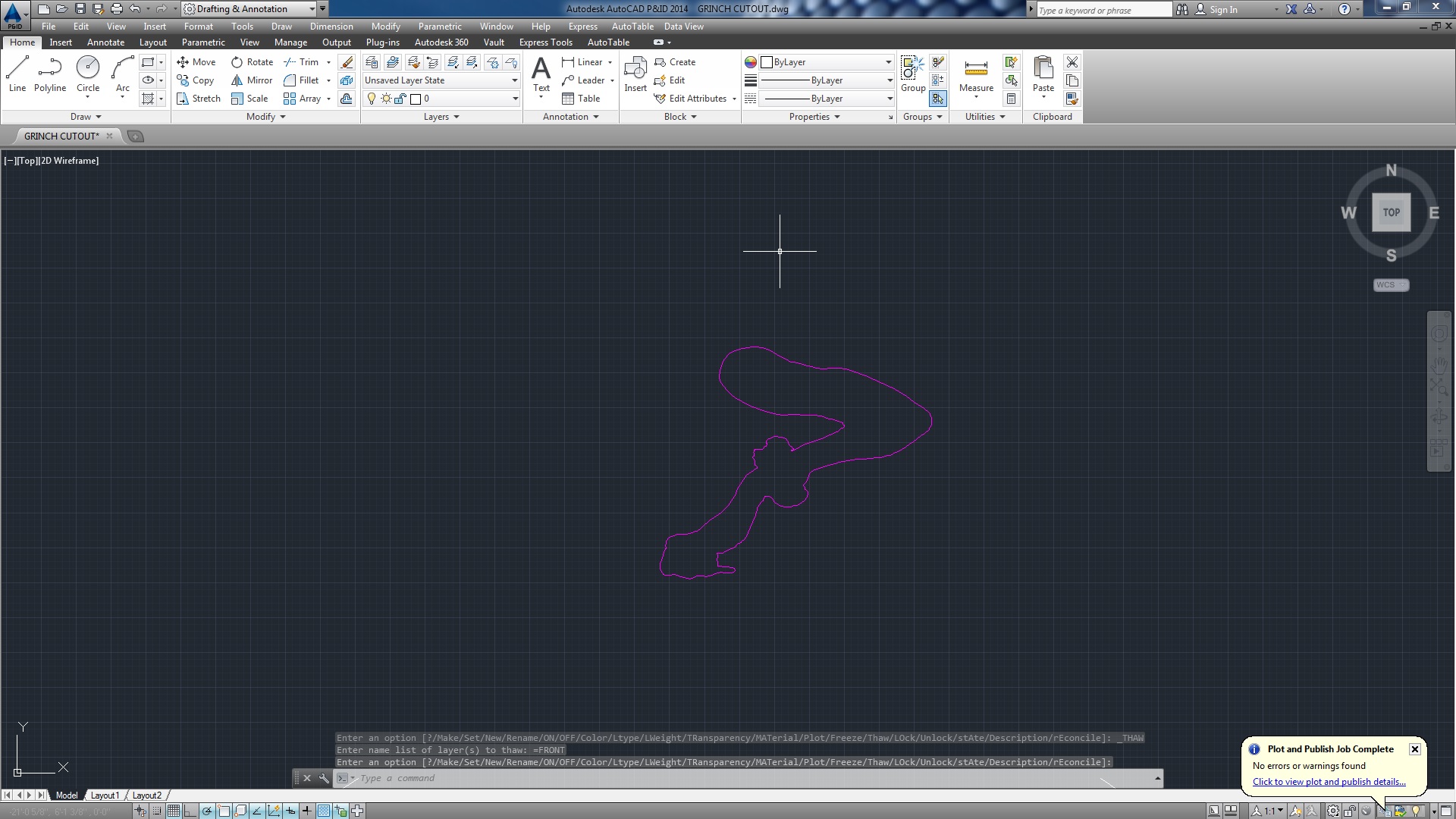
Task: Open the Layer Properties manager icon
Action: click(x=372, y=62)
